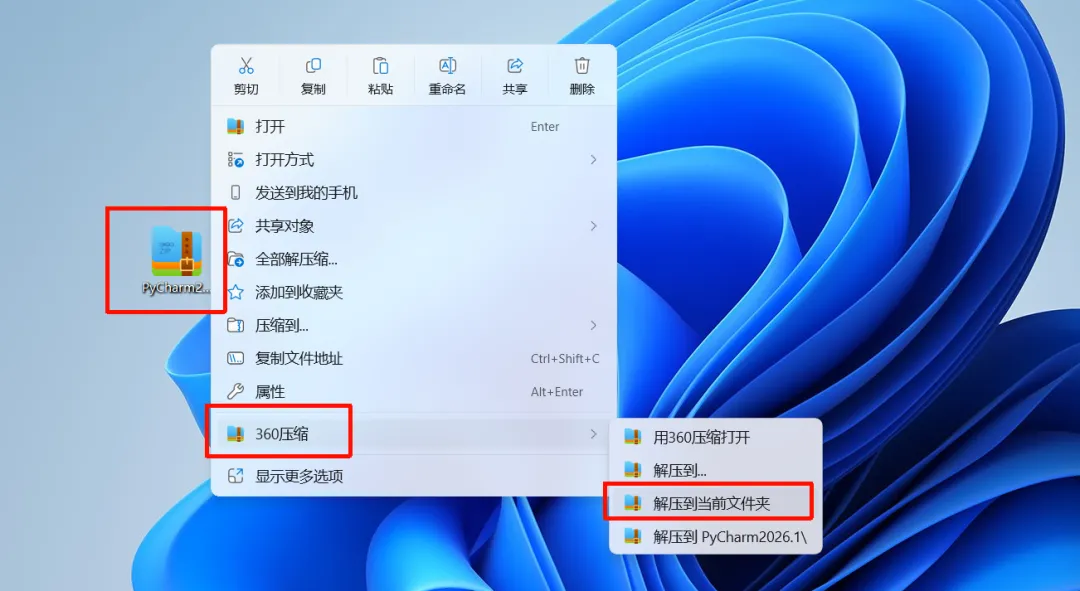Choose 打开 to open the archive
The height and width of the screenshot is (591, 1080).
point(413,127)
